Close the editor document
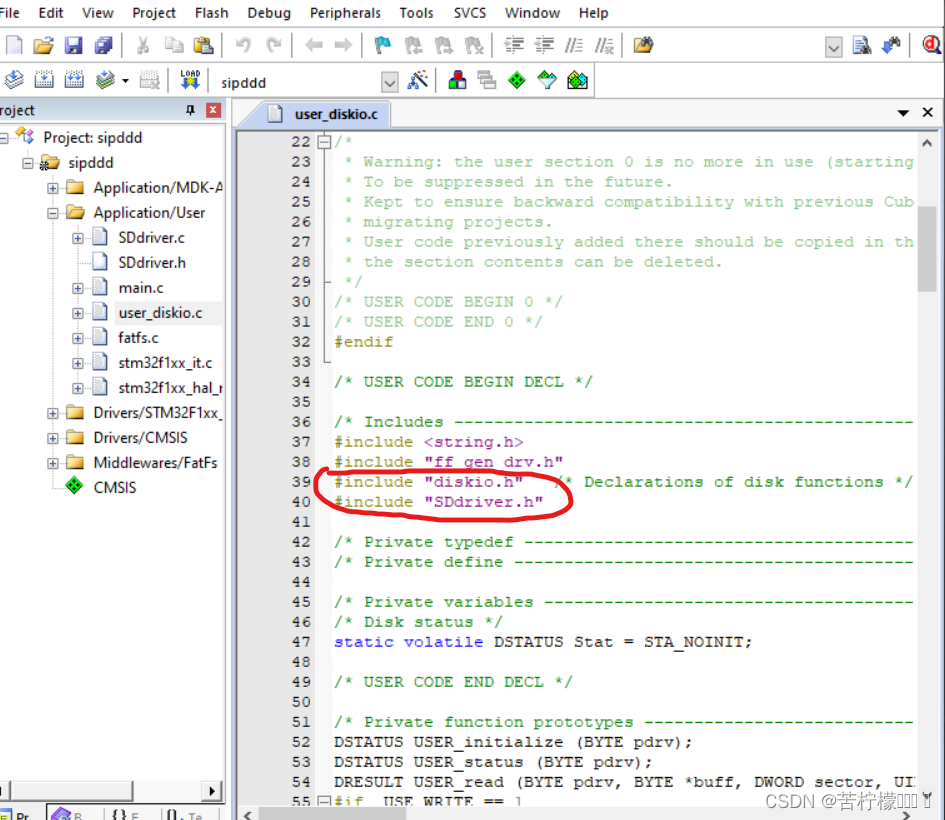The height and width of the screenshot is (820, 945). tap(928, 112)
